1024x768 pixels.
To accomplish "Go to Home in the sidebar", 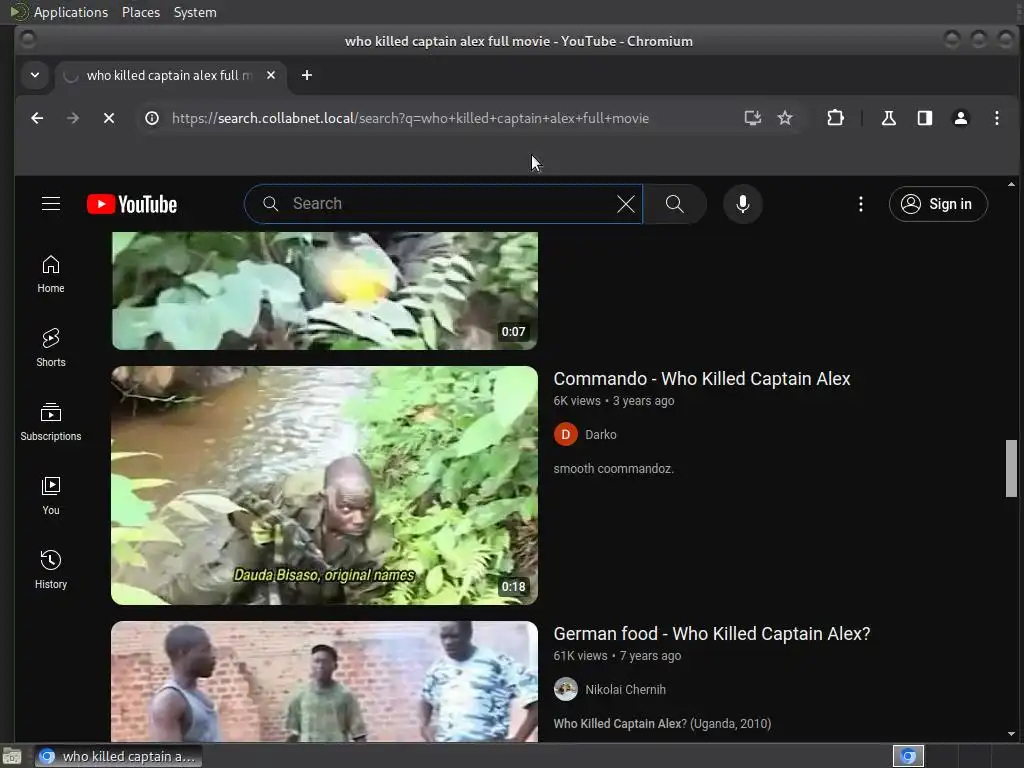I will [x=51, y=274].
